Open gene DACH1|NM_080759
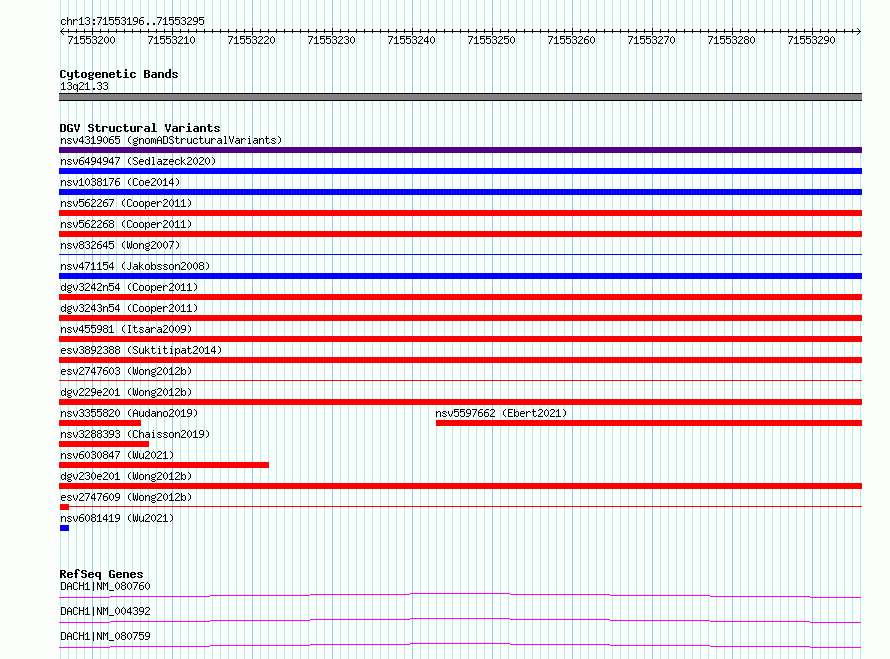 click(x=105, y=636)
